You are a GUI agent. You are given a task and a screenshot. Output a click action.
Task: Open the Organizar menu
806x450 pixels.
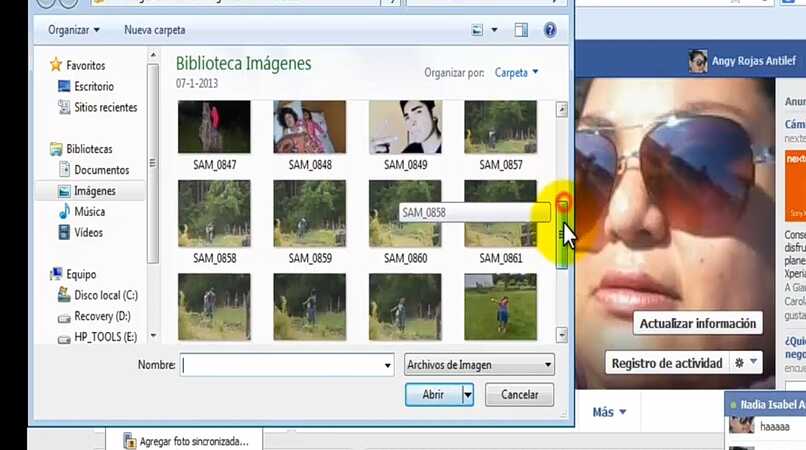tap(73, 30)
